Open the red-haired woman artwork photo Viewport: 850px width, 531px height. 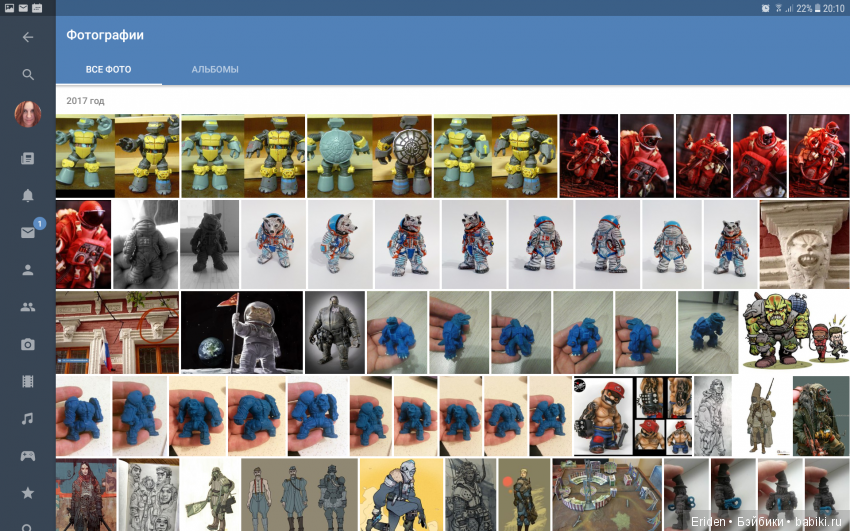(x=86, y=494)
